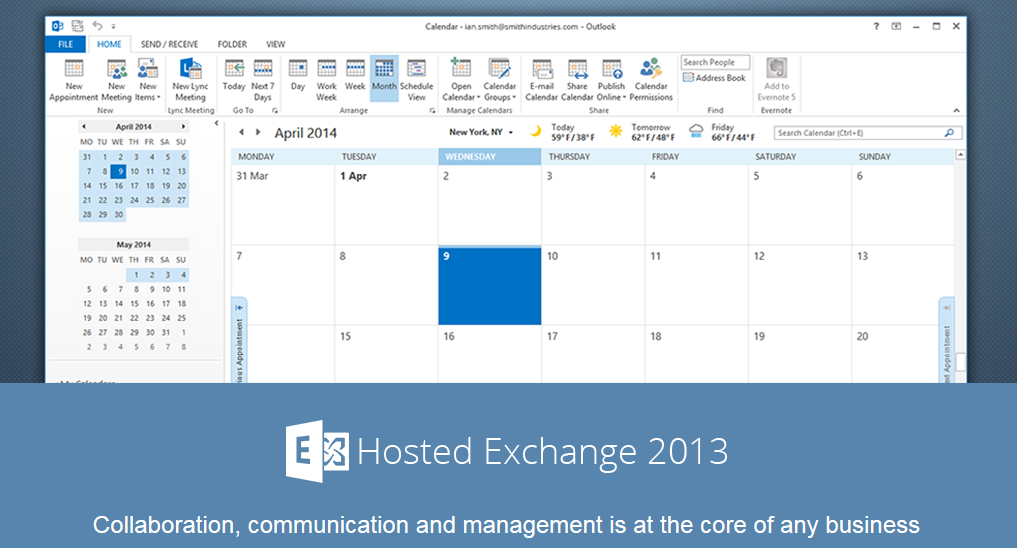Open New Meeting button
The height and width of the screenshot is (548, 1017).
pyautogui.click(x=117, y=80)
